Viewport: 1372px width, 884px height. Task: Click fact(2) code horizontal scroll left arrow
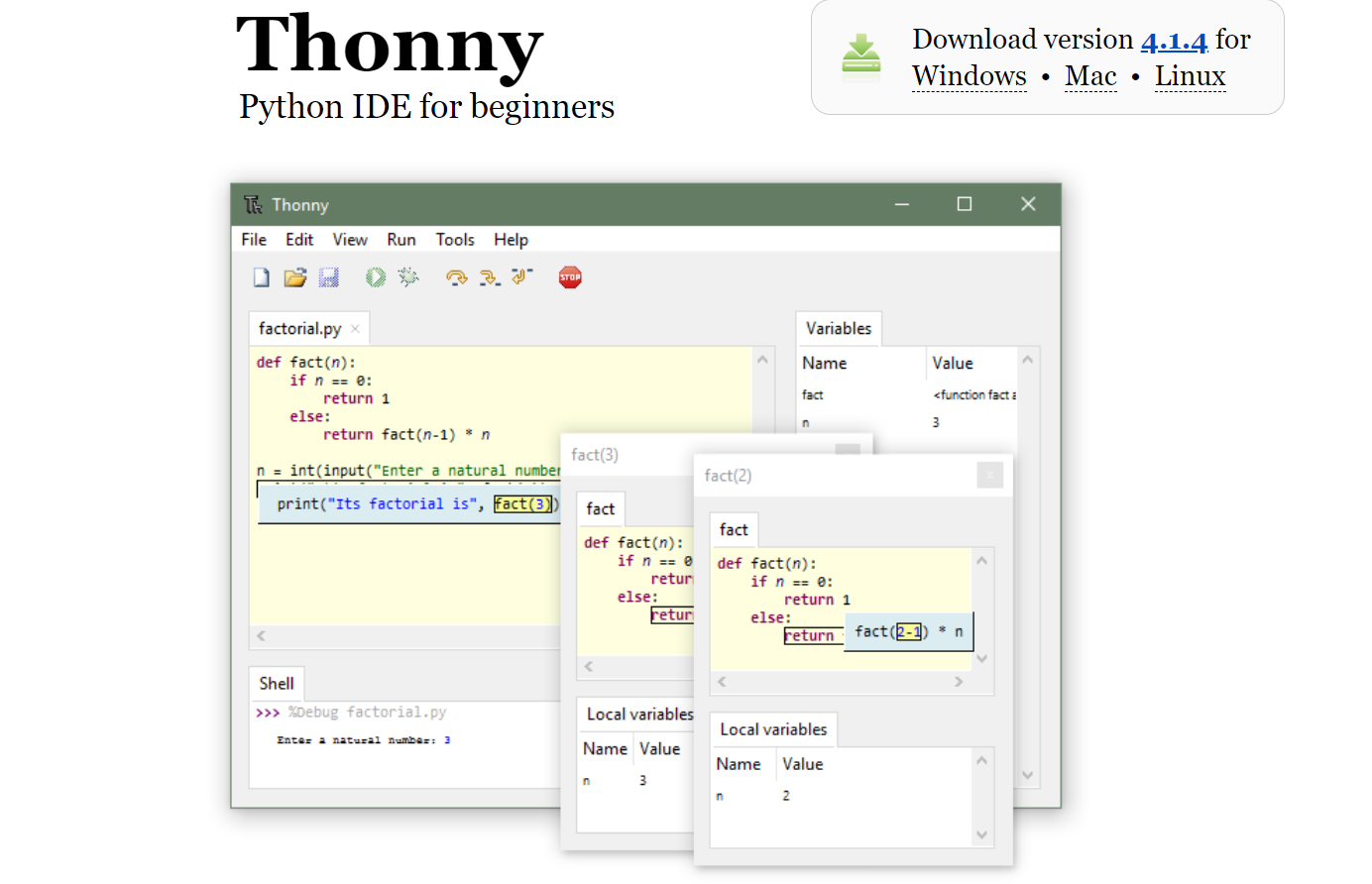tap(722, 682)
